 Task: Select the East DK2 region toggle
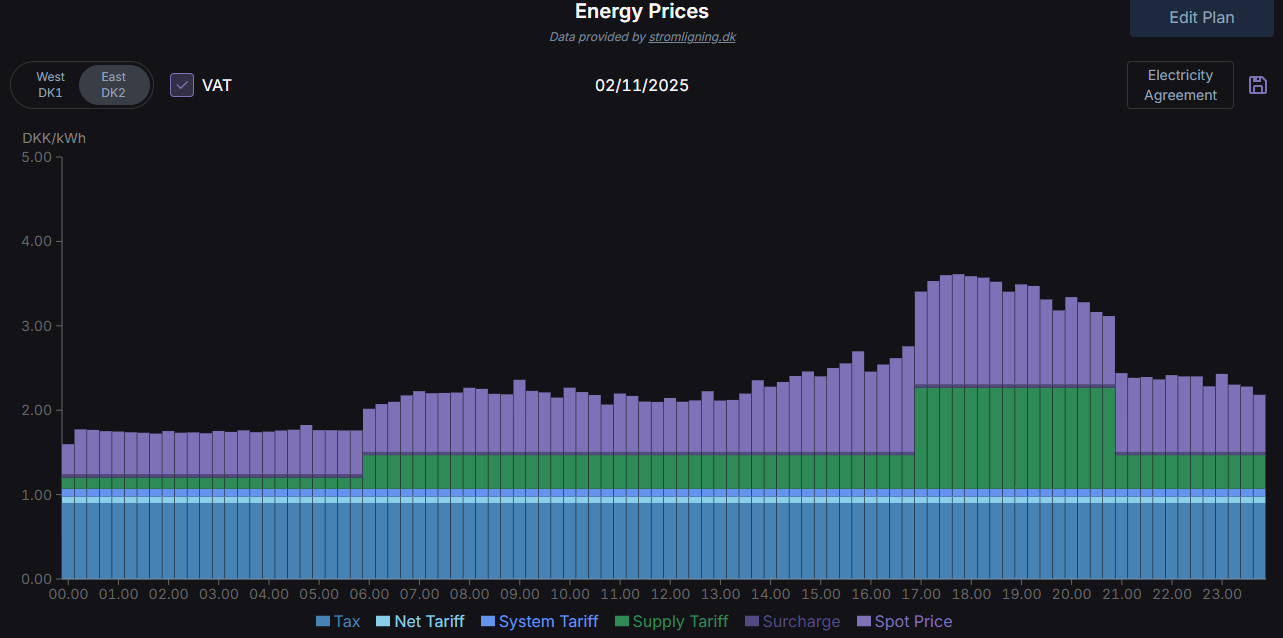113,84
